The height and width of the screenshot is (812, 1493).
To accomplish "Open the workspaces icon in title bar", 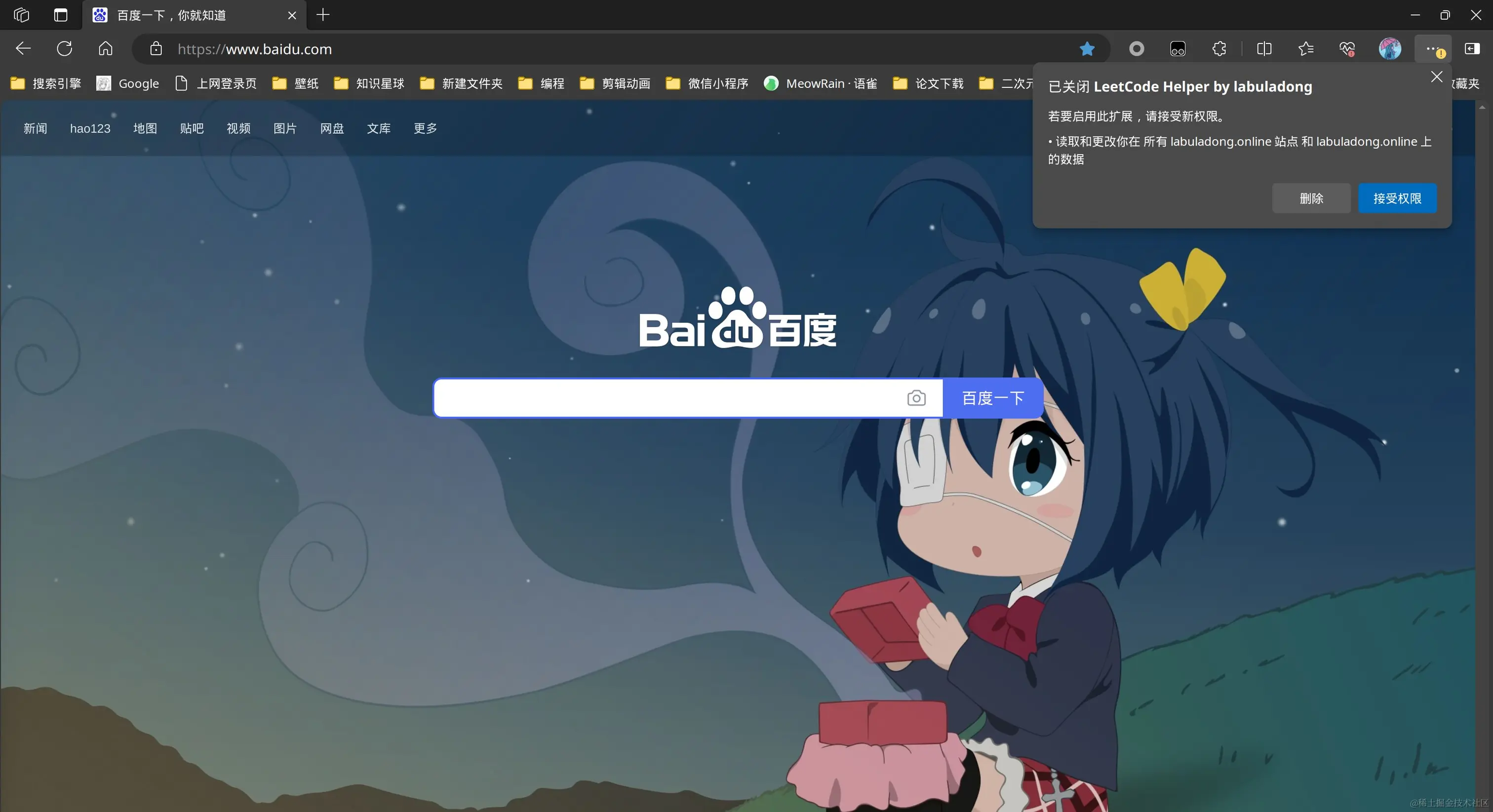I will pyautogui.click(x=21, y=15).
